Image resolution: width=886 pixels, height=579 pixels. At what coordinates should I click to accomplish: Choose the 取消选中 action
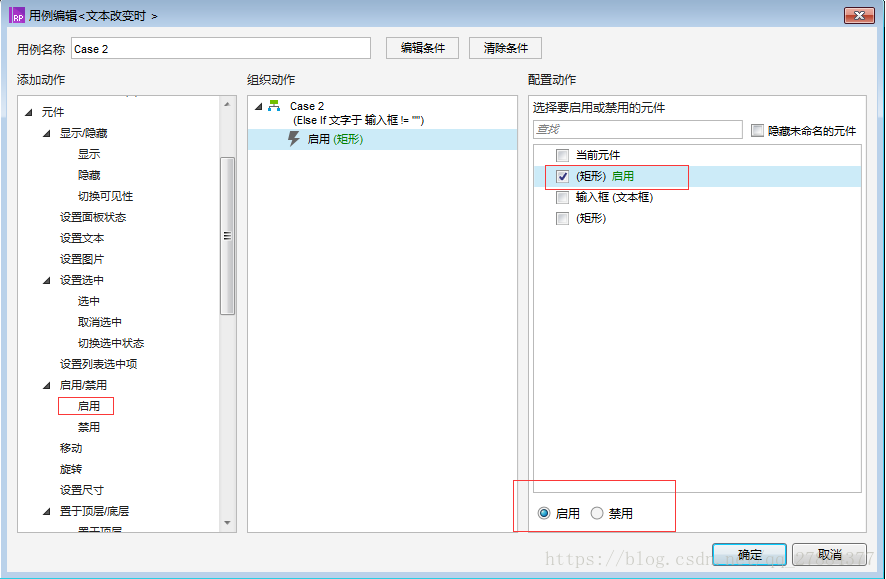click(x=99, y=322)
